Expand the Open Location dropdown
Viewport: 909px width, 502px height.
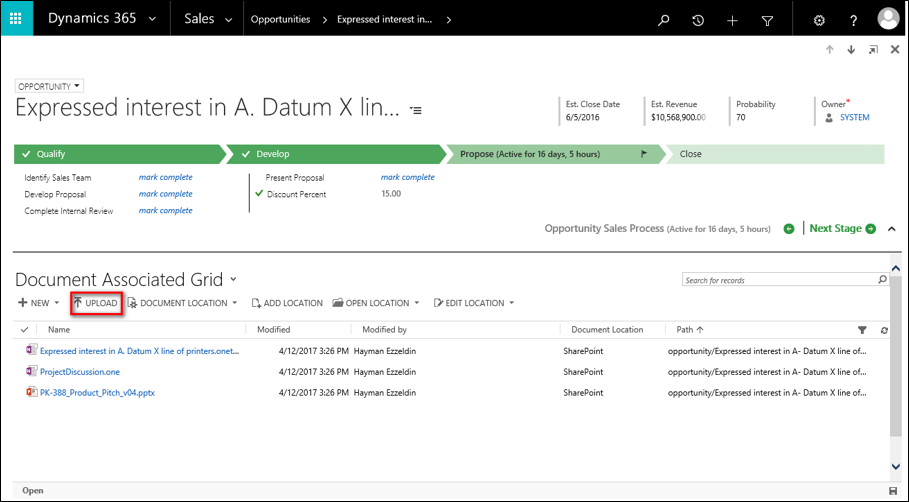point(416,303)
